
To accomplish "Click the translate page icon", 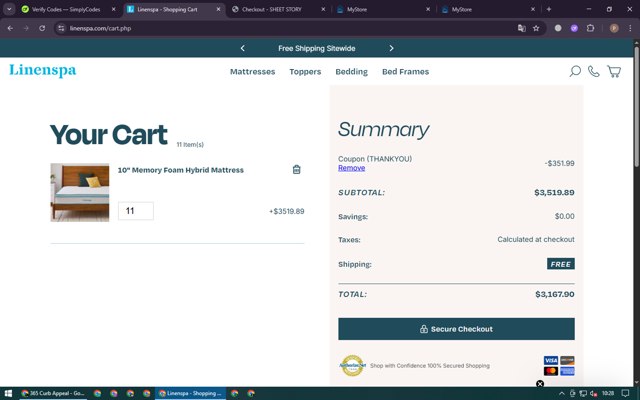I will [x=522, y=28].
